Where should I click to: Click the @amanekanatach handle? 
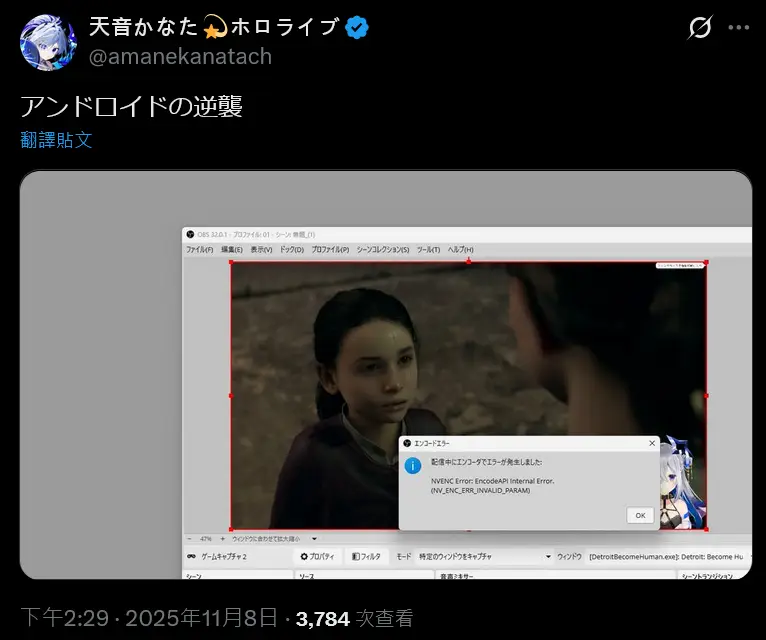[181, 56]
